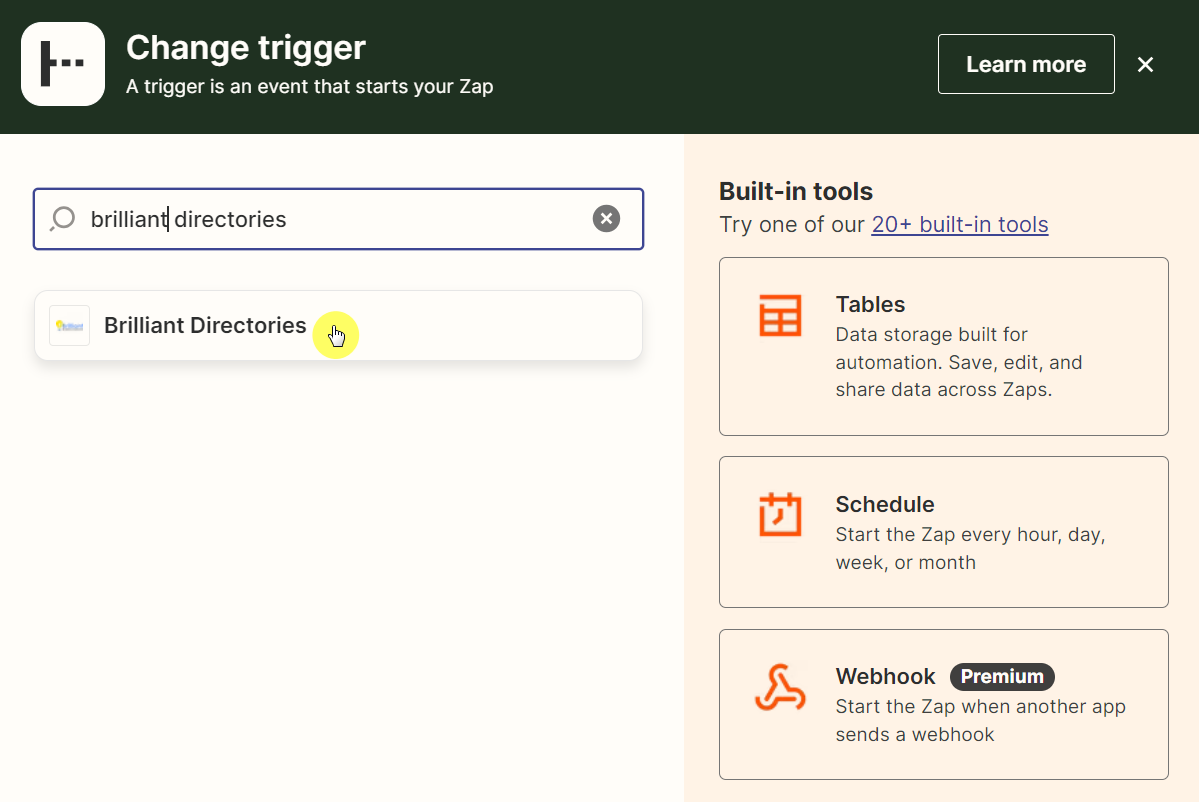The width and height of the screenshot is (1199, 802).
Task: Click the trigger description subtitle text
Action: coord(310,86)
